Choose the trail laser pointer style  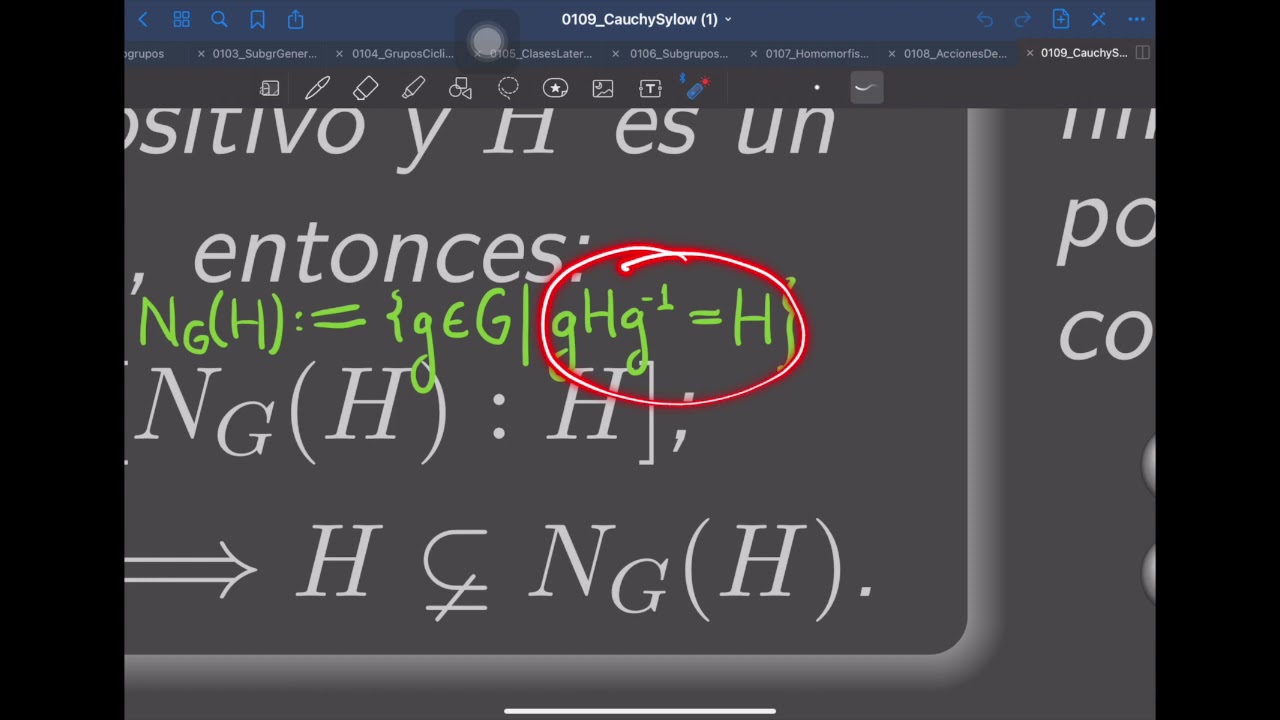coord(866,88)
